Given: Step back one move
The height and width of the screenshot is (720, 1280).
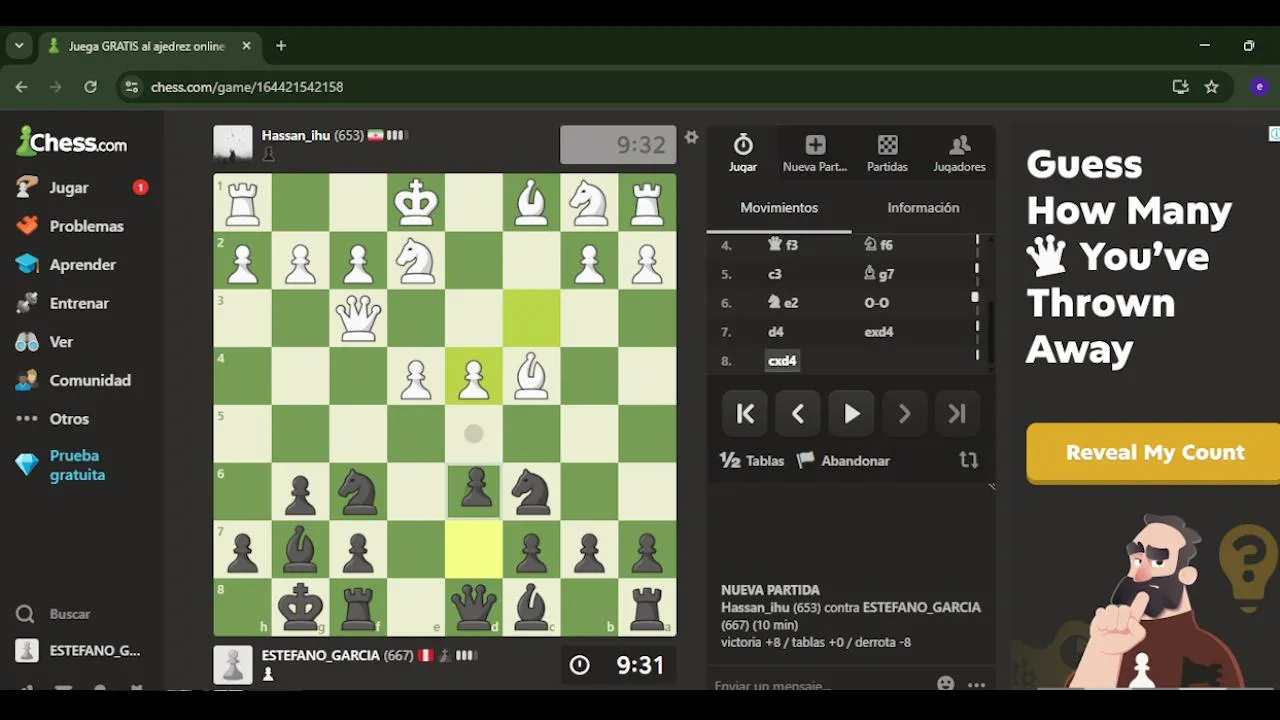Looking at the screenshot, I should [x=798, y=414].
